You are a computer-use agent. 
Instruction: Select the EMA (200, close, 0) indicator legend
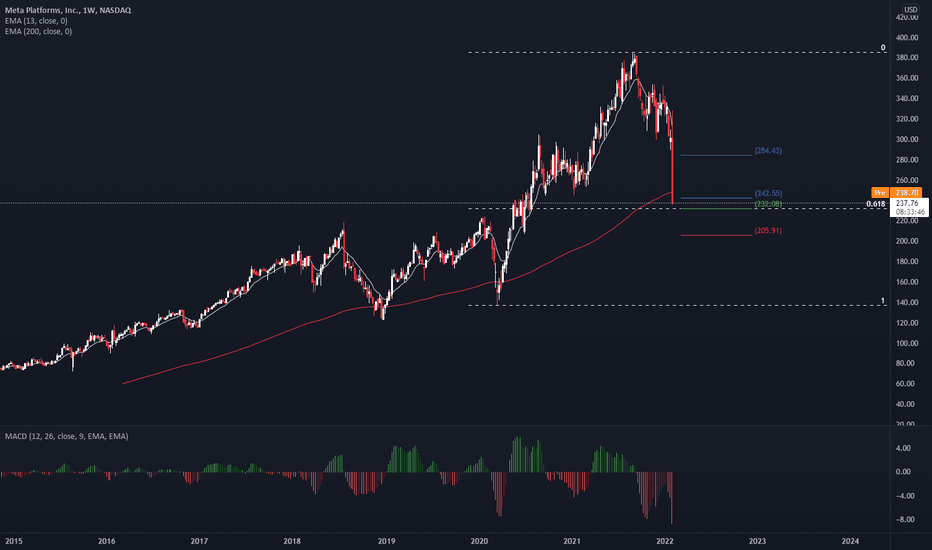pyautogui.click(x=38, y=32)
